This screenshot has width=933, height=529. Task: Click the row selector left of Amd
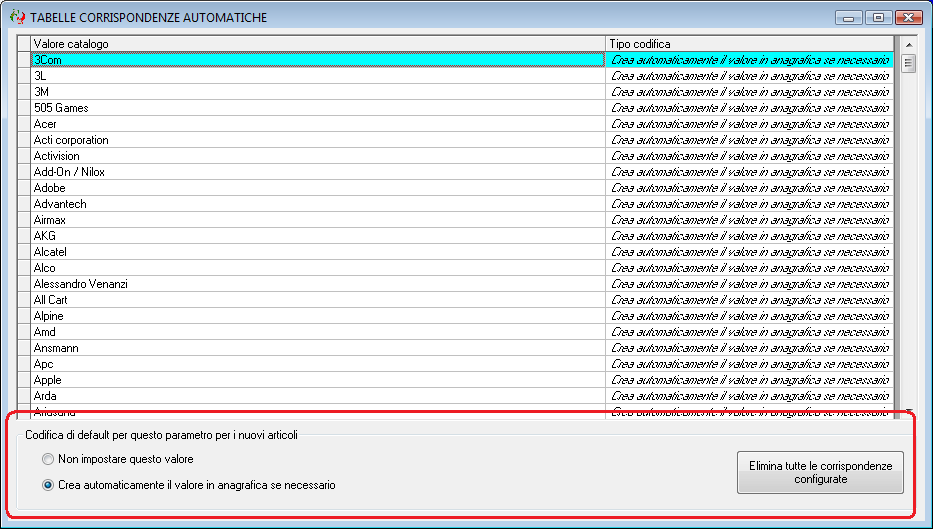point(24,333)
